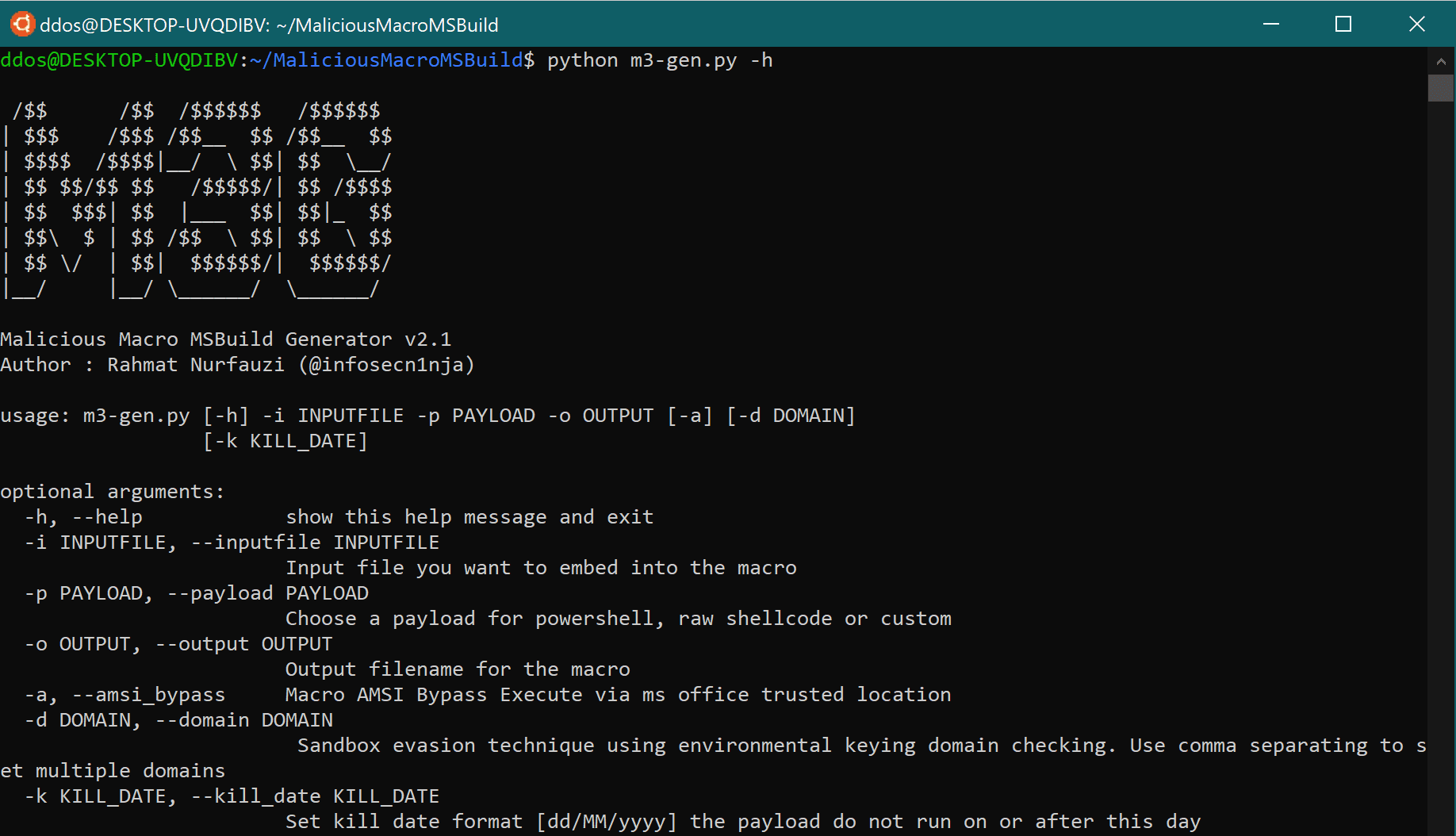Click the ASCII art M3G banner
This screenshot has width=1456, height=836.
tap(198, 200)
